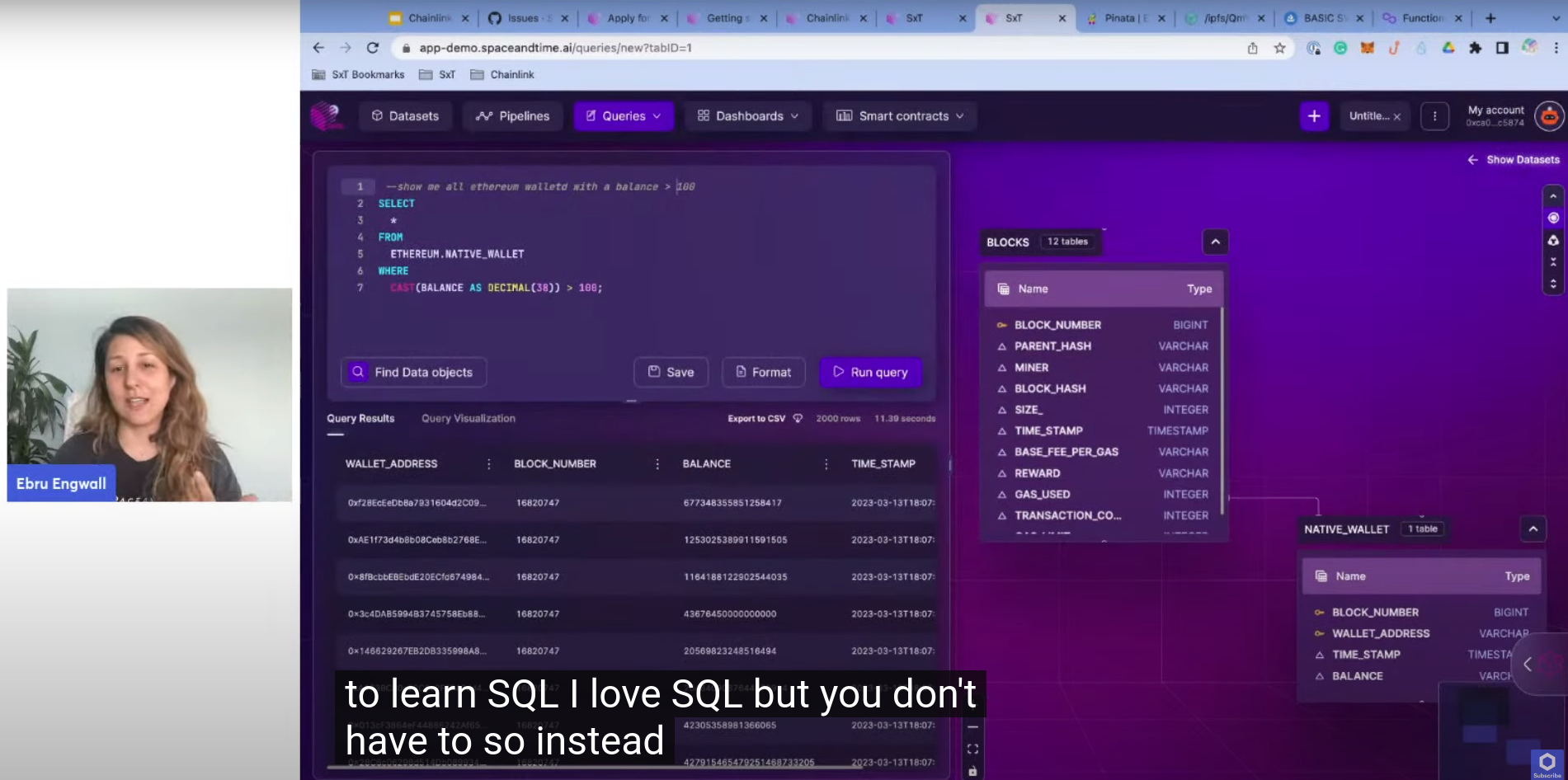Image resolution: width=1568 pixels, height=780 pixels.
Task: Close the Untitled query tab
Action: click(x=1397, y=117)
